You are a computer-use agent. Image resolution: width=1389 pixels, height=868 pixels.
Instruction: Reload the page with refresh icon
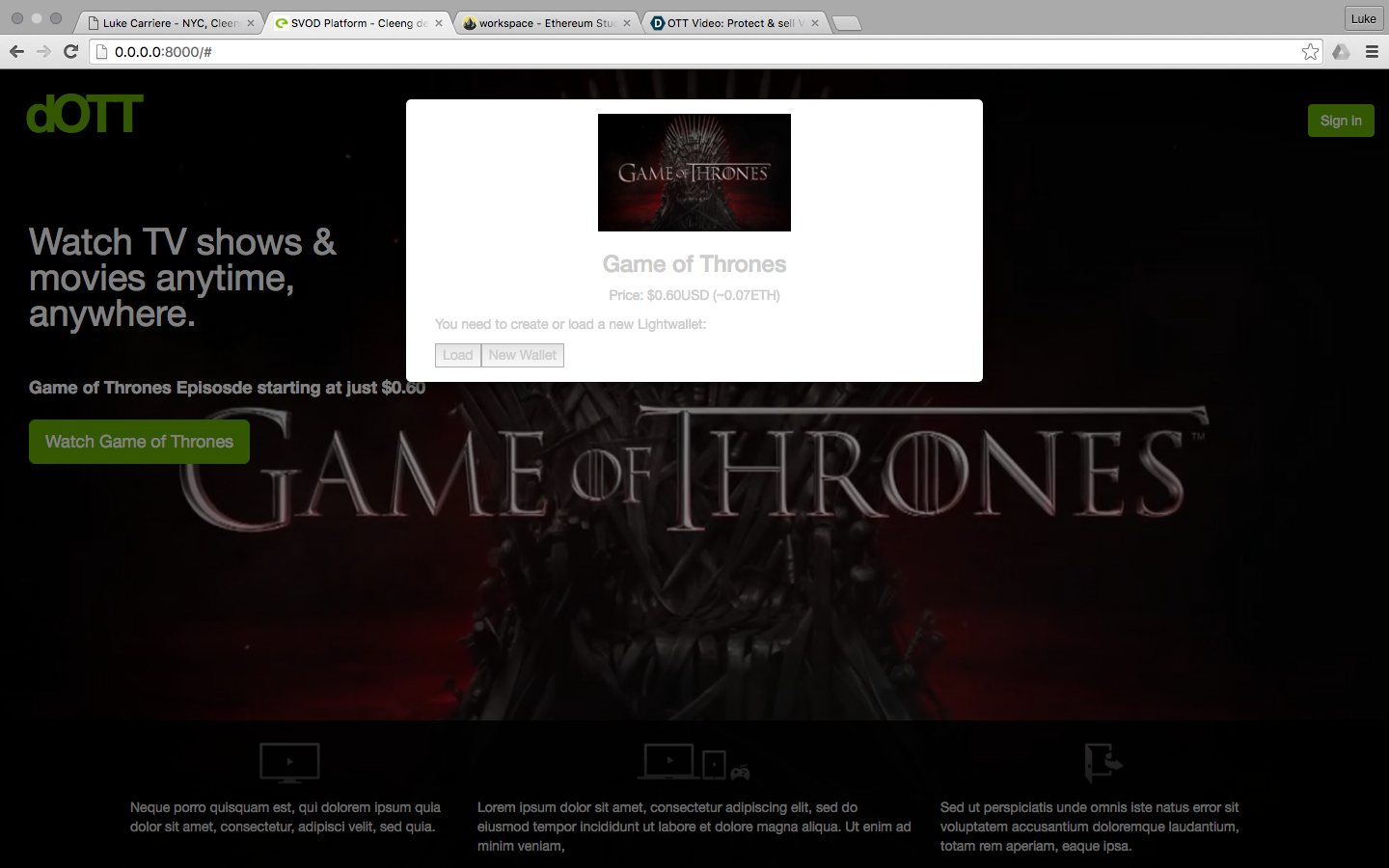(x=70, y=51)
